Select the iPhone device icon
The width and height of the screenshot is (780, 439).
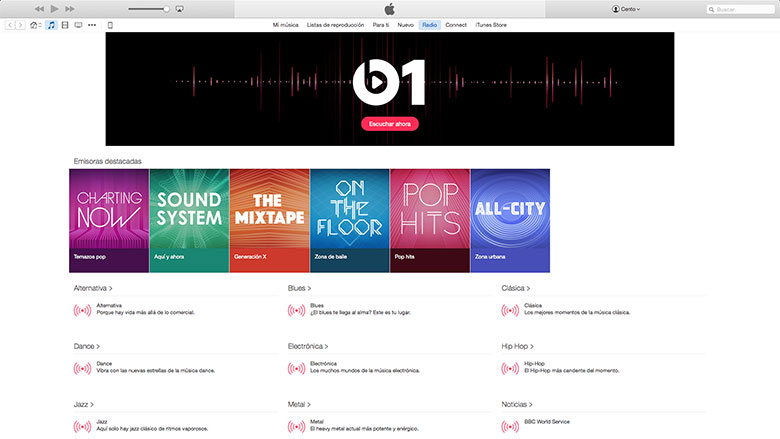coord(110,25)
